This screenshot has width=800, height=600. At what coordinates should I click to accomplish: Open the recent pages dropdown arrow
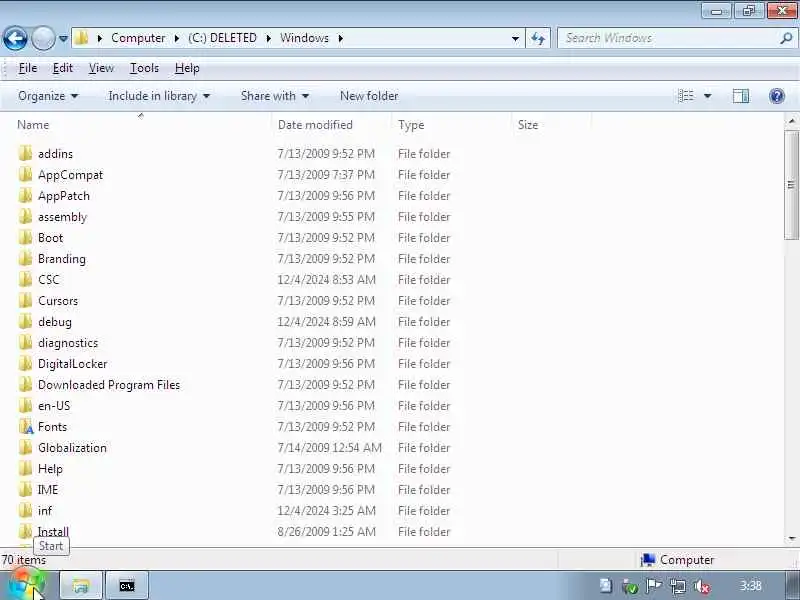(63, 38)
